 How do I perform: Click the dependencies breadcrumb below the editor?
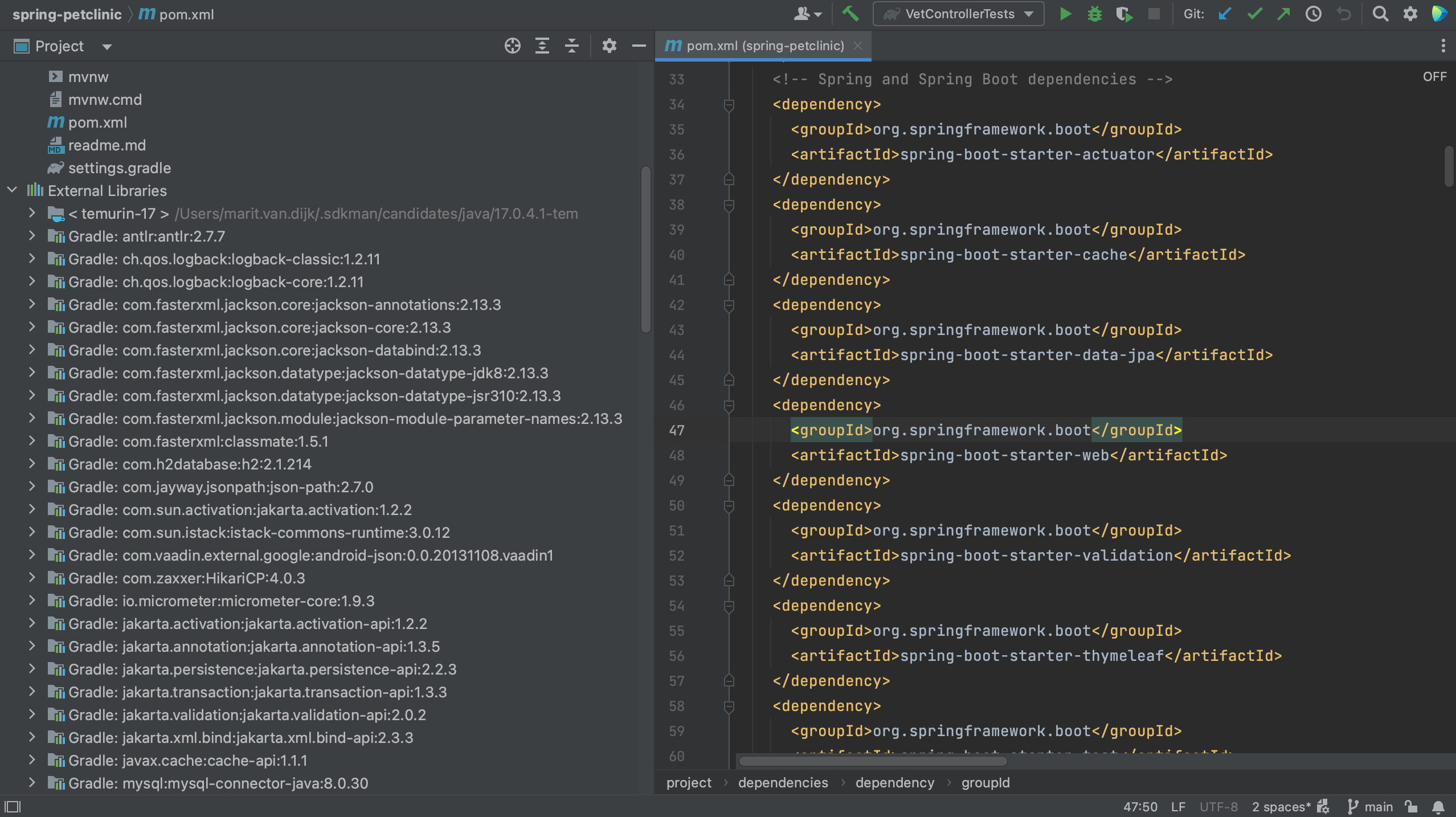pos(783,782)
